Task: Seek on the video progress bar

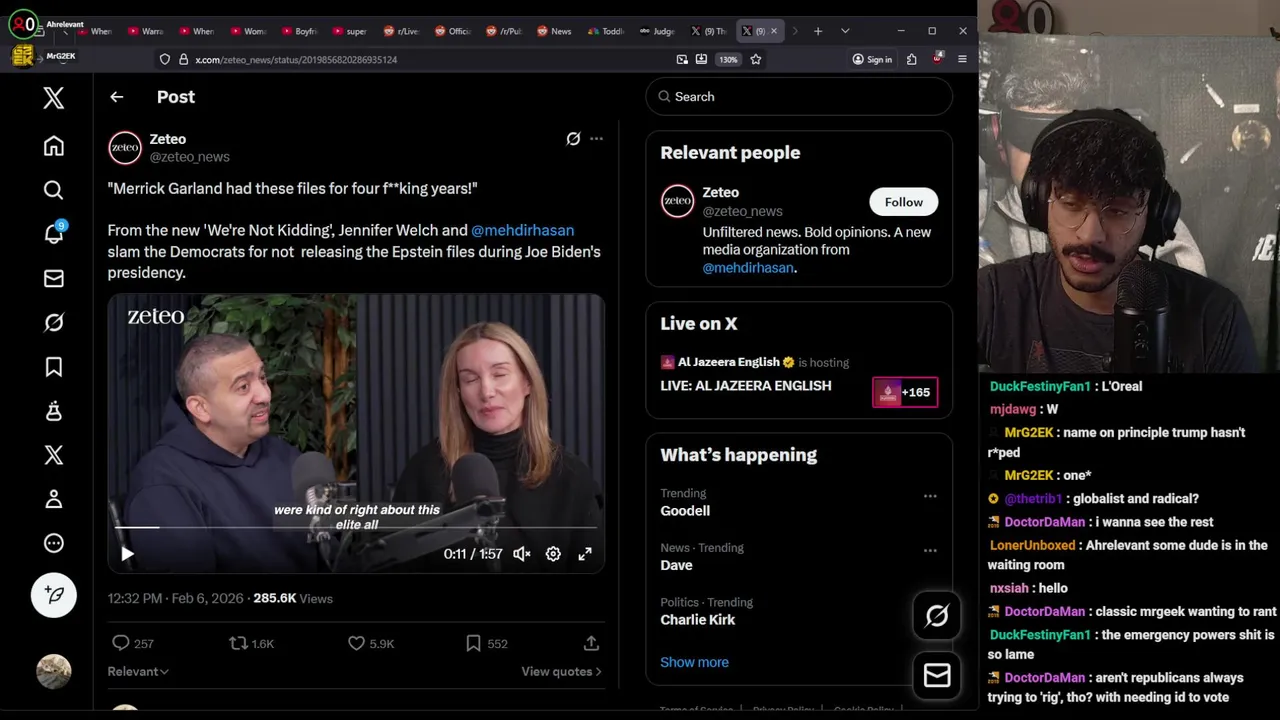Action: [x=356, y=527]
